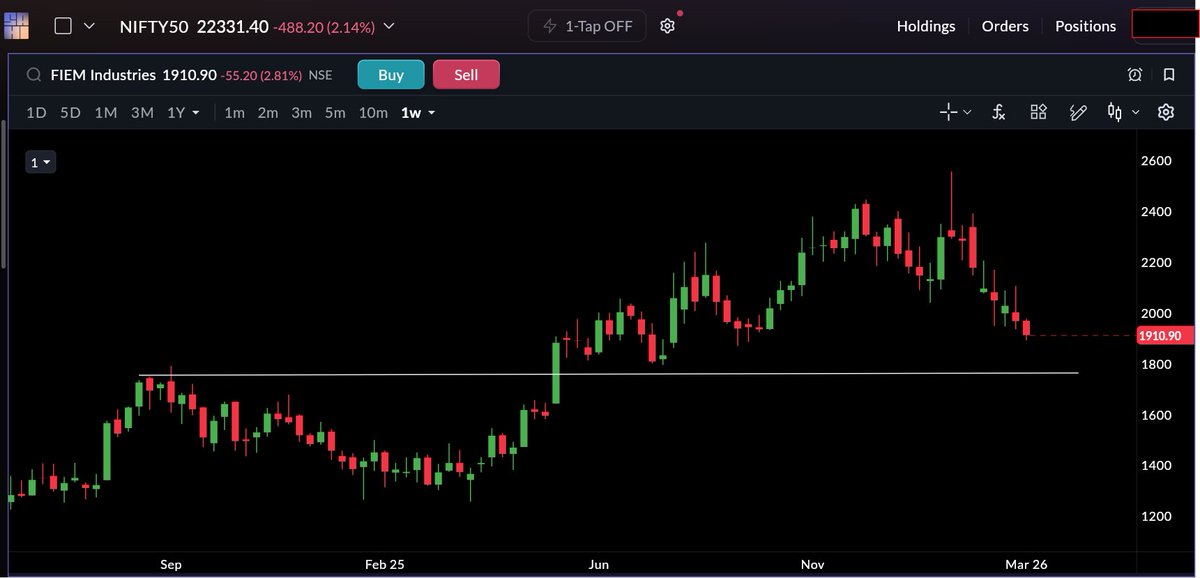Viewport: 1200px width, 578px height.
Task: Select the 5D date range
Action: point(70,113)
